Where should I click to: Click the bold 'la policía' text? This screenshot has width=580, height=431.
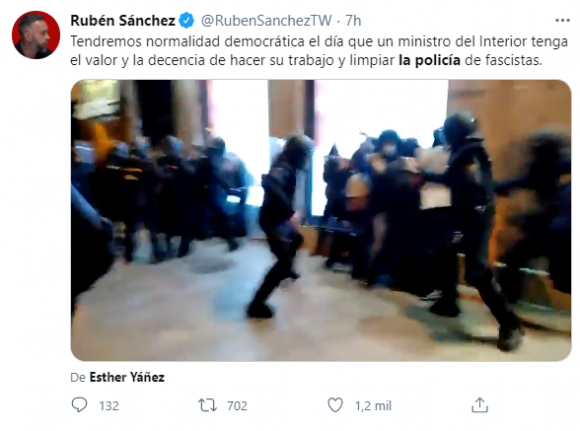click(x=429, y=60)
